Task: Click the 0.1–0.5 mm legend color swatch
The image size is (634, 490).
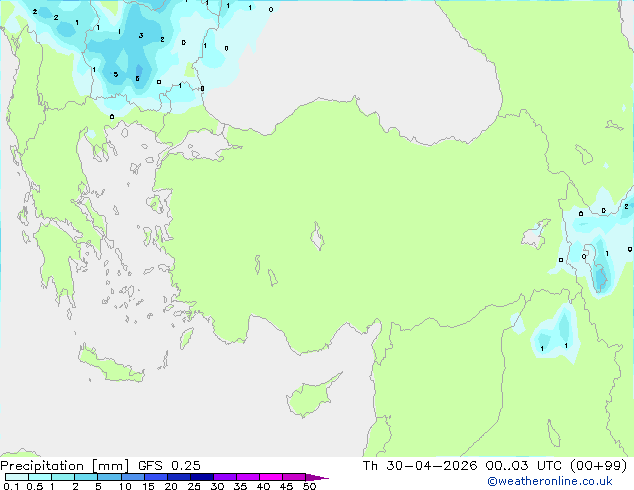Action: click(x=17, y=477)
